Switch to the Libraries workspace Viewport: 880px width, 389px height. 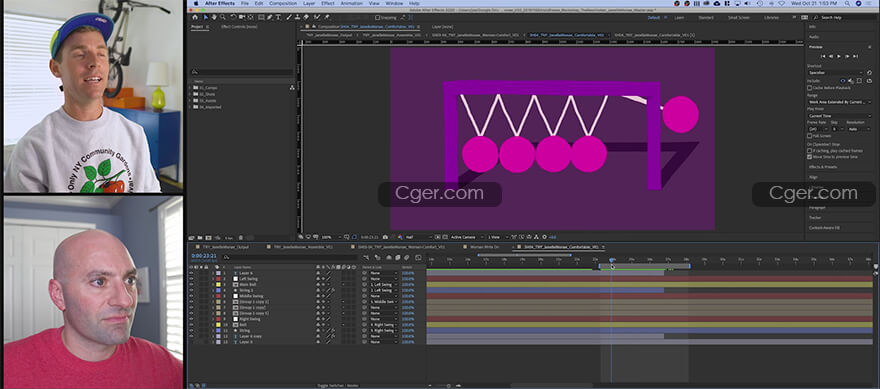tap(771, 17)
